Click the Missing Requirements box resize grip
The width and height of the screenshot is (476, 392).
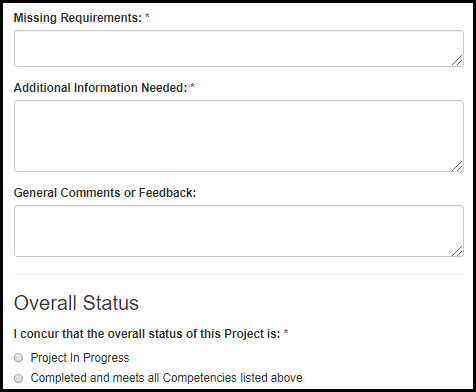pyautogui.click(x=457, y=60)
